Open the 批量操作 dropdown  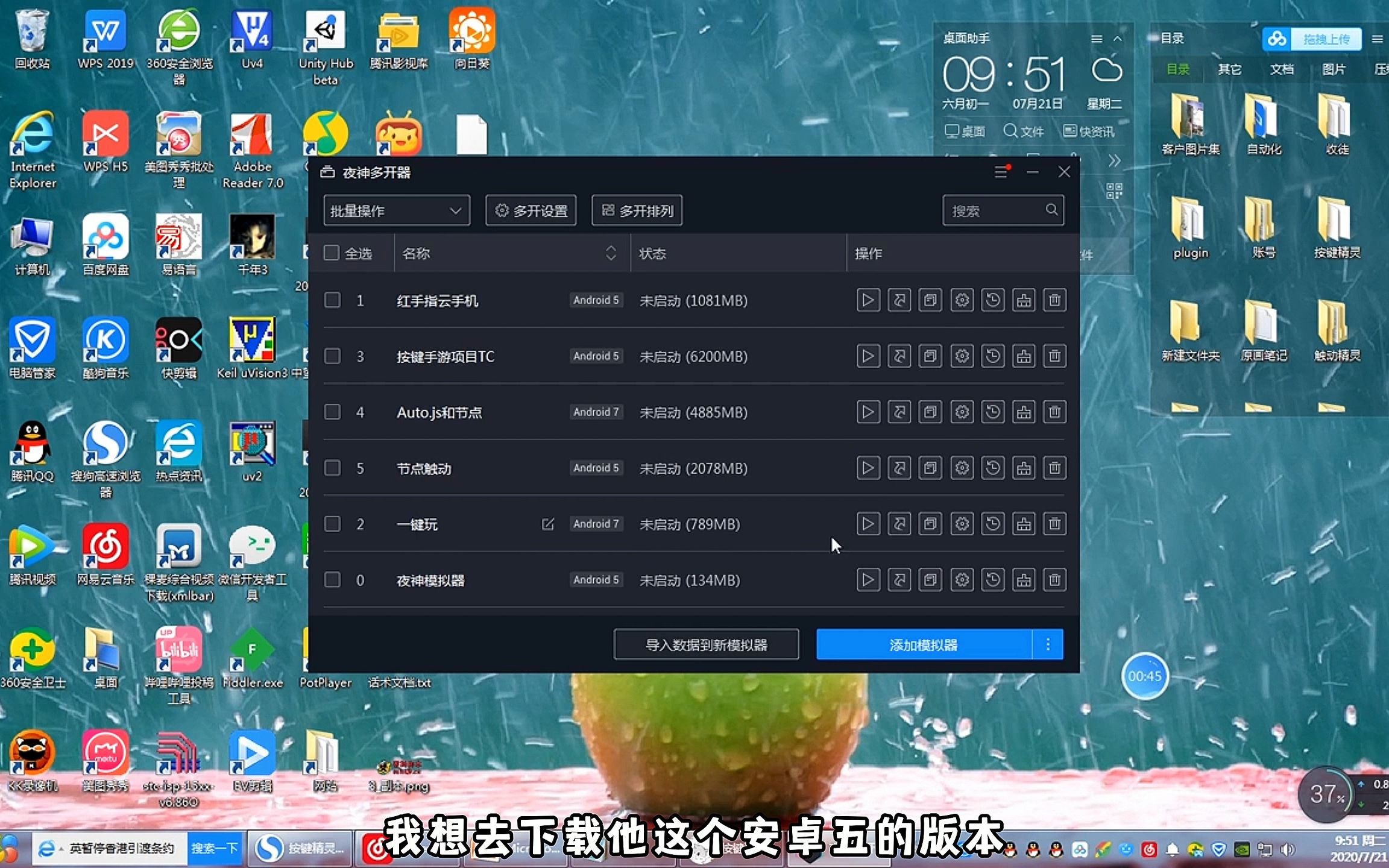[396, 210]
